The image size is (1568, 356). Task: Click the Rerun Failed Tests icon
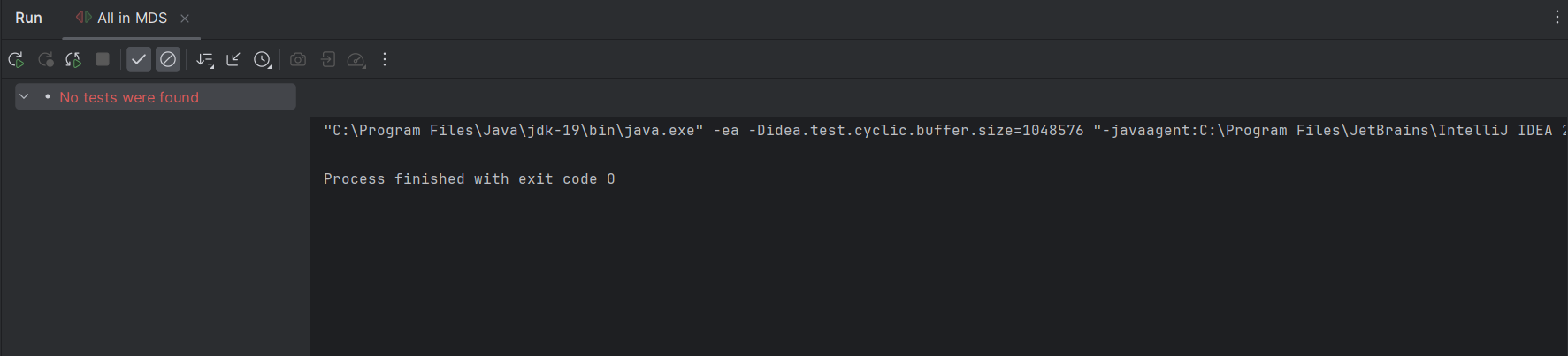coord(45,60)
